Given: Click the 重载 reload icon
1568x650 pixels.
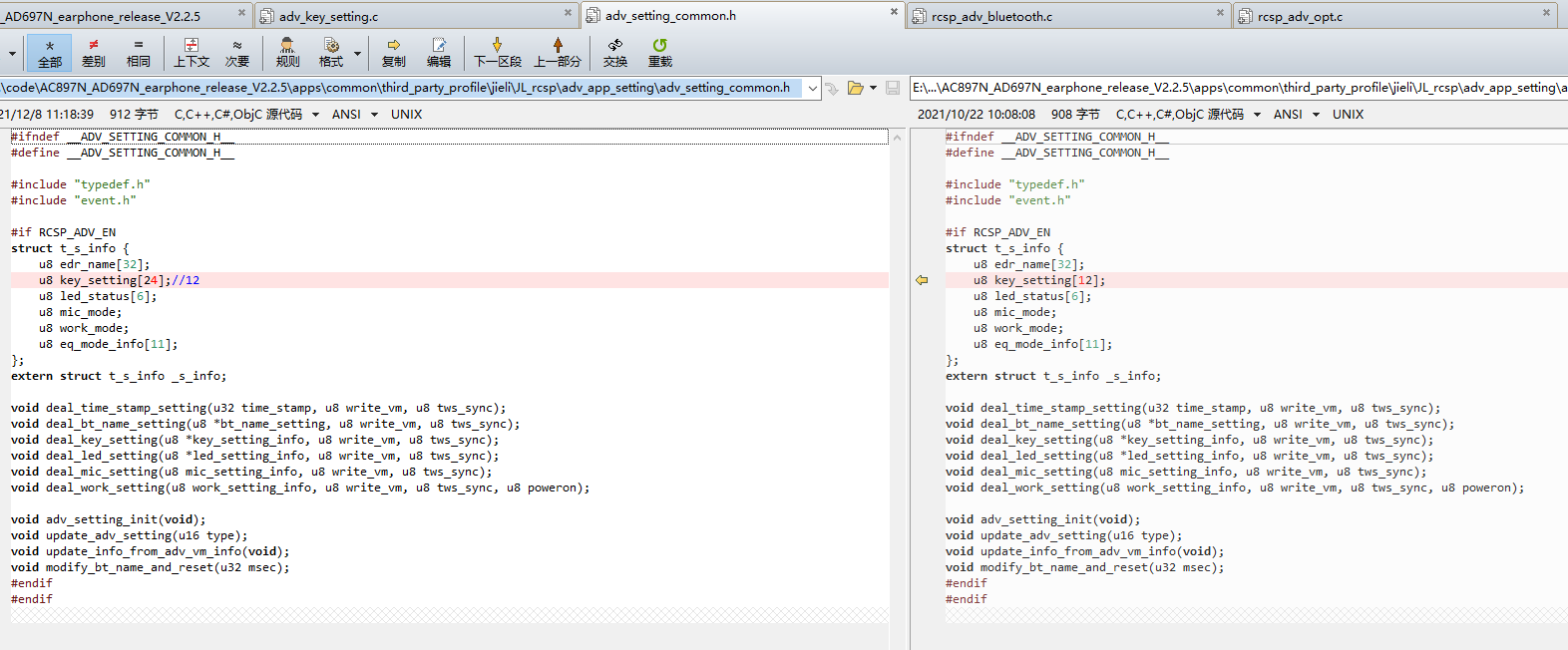Looking at the screenshot, I should (x=660, y=53).
